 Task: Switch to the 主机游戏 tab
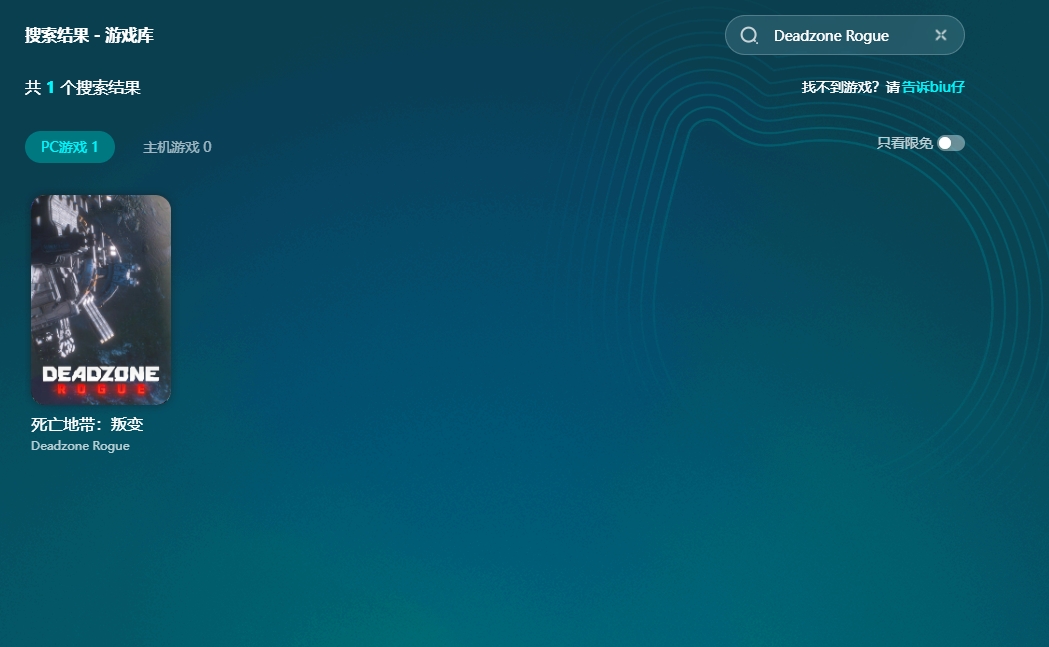pos(176,147)
